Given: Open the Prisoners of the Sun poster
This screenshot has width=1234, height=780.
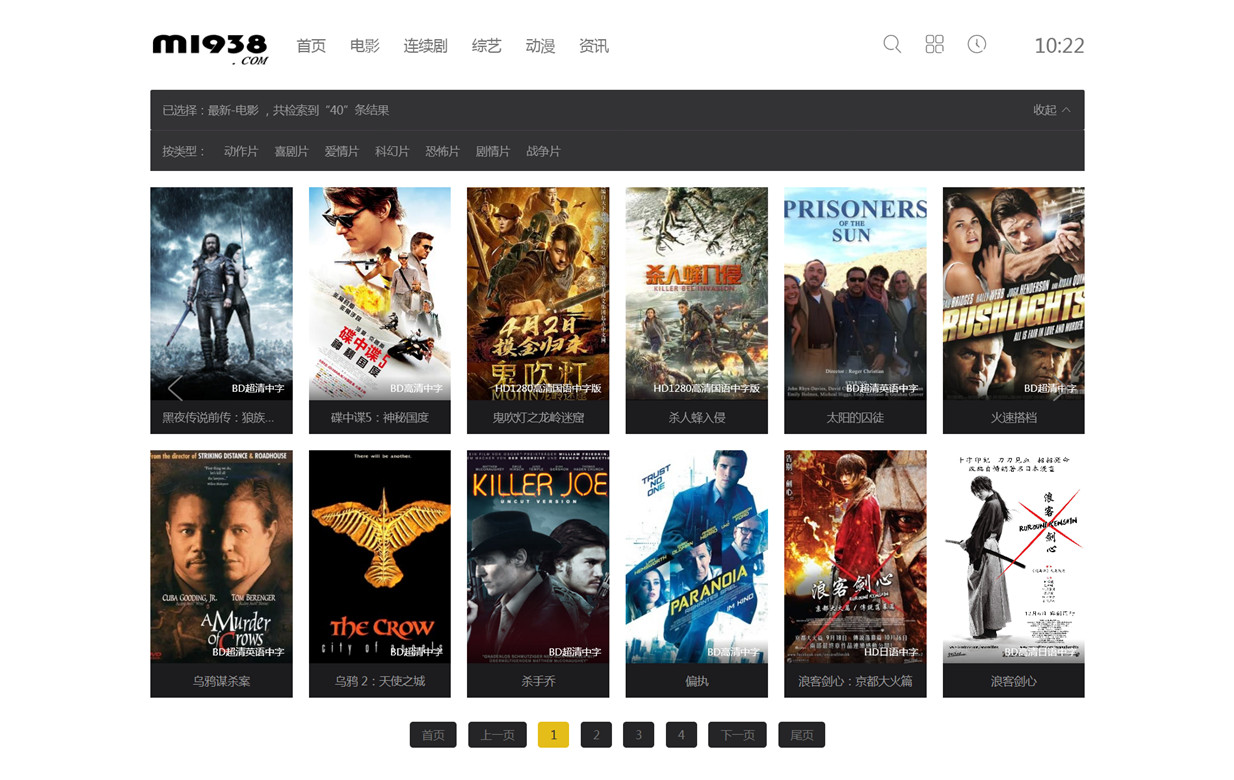Looking at the screenshot, I should point(855,294).
